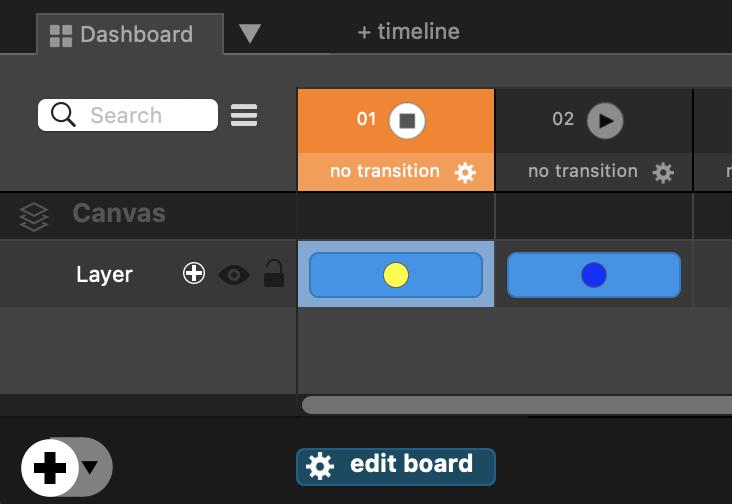
Task: Click the magnifying glass search icon
Action: tap(63, 115)
